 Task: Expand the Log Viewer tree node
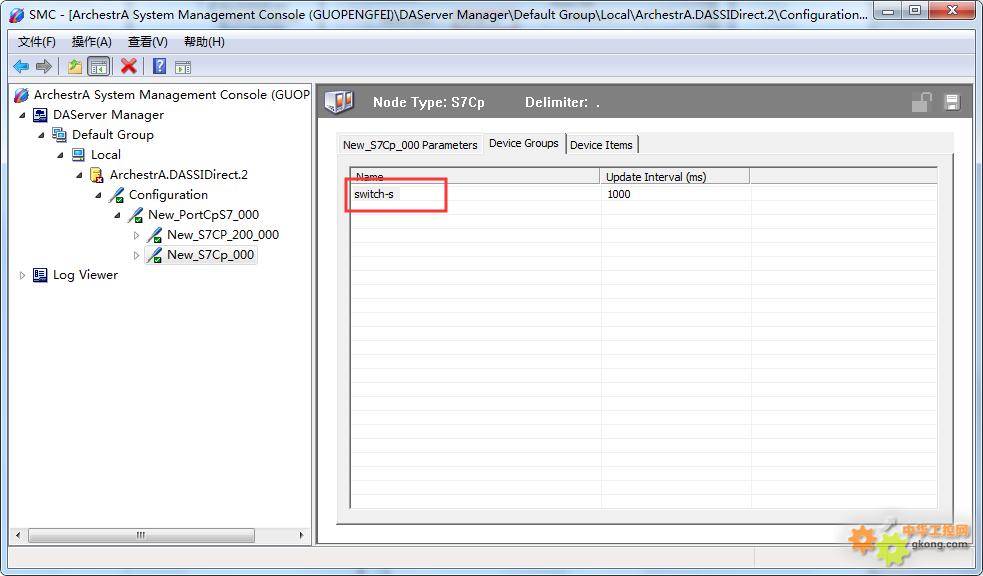click(23, 275)
